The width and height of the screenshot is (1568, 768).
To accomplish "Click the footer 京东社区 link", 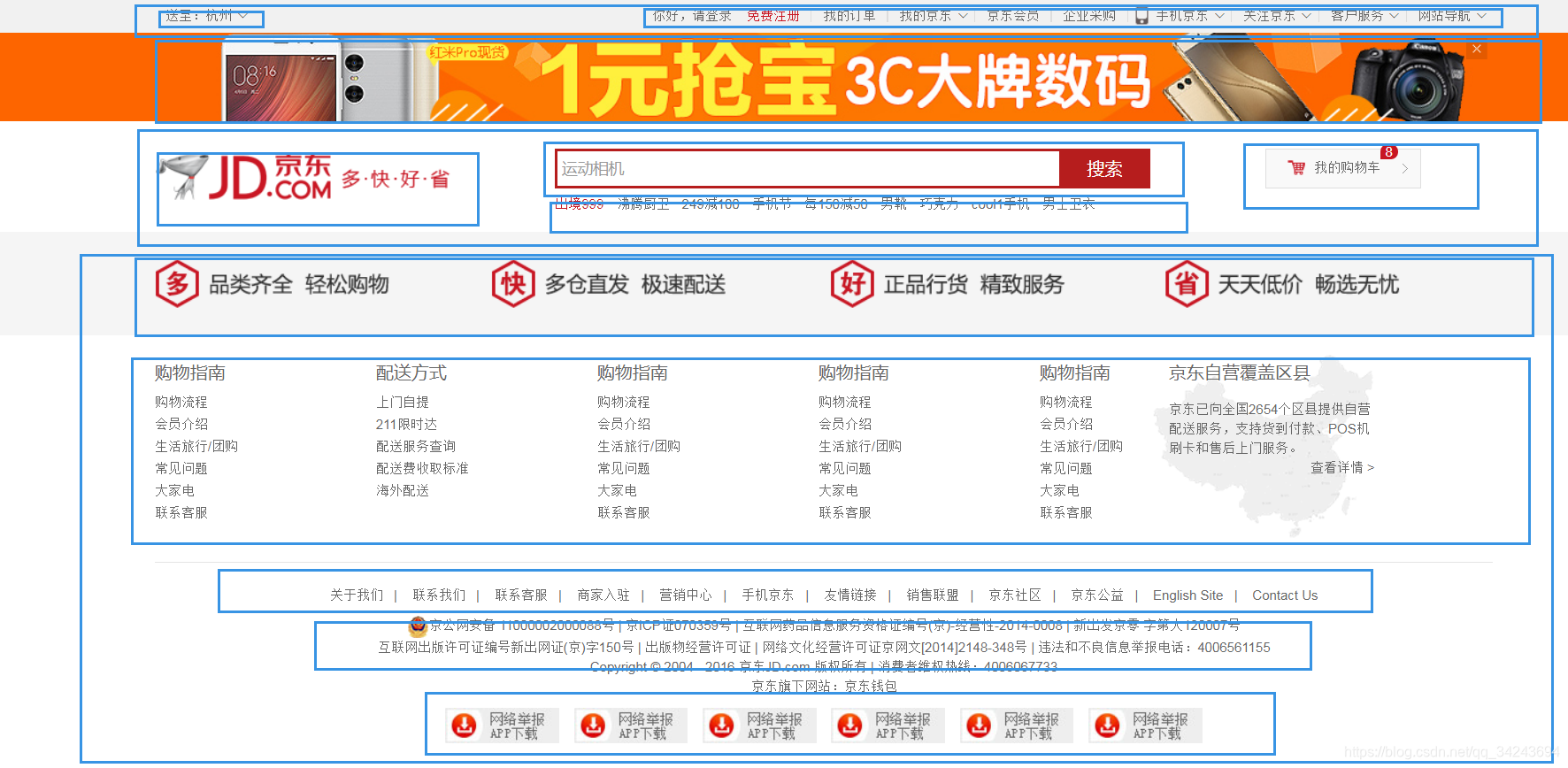I will point(1015,595).
